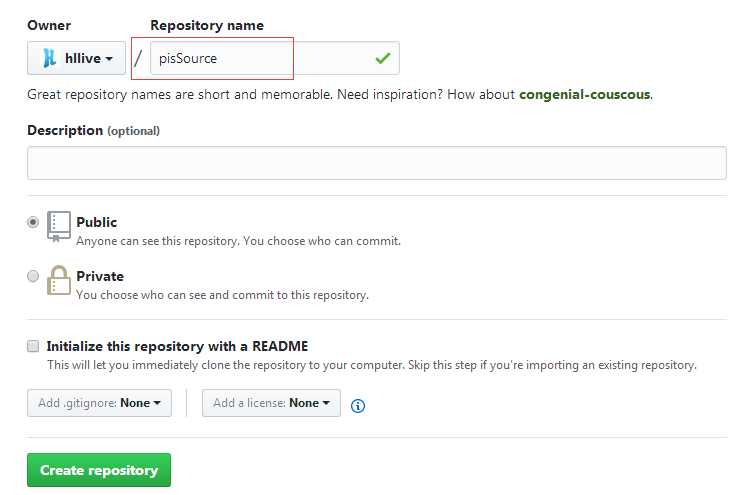Click the Public option label text
744x495 pixels.
click(96, 222)
